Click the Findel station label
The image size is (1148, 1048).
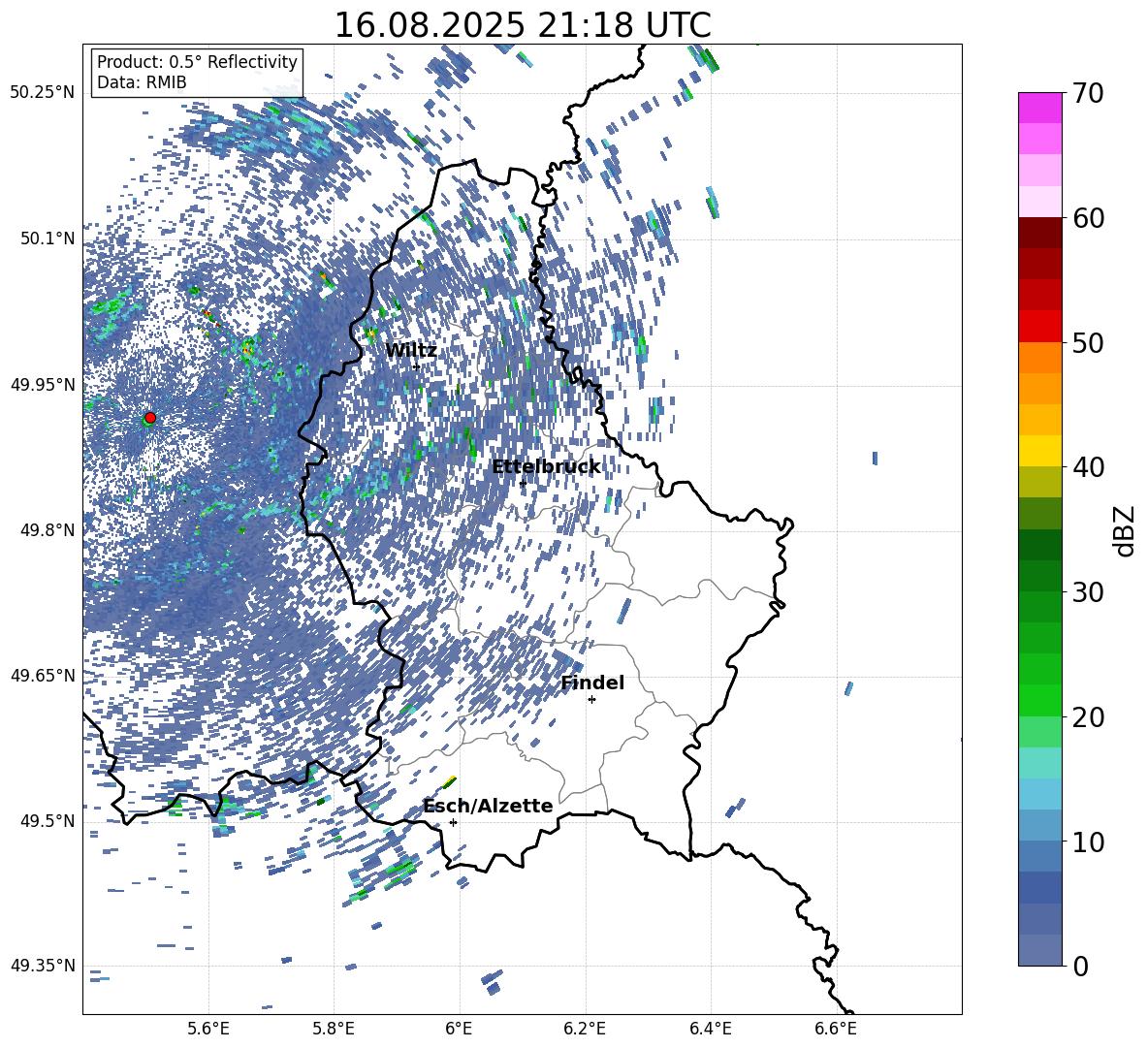(592, 683)
